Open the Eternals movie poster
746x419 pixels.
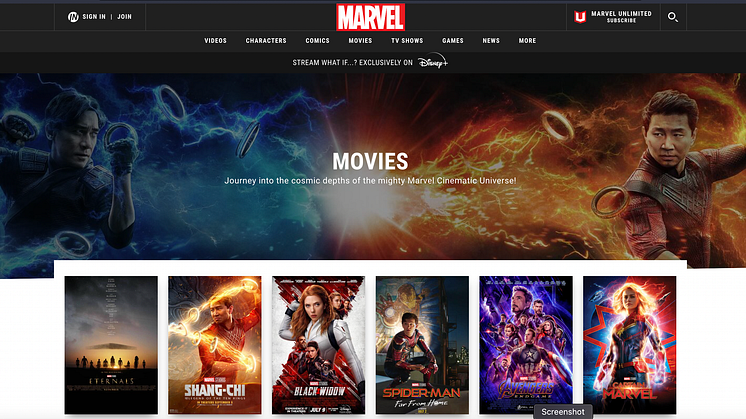tap(111, 345)
